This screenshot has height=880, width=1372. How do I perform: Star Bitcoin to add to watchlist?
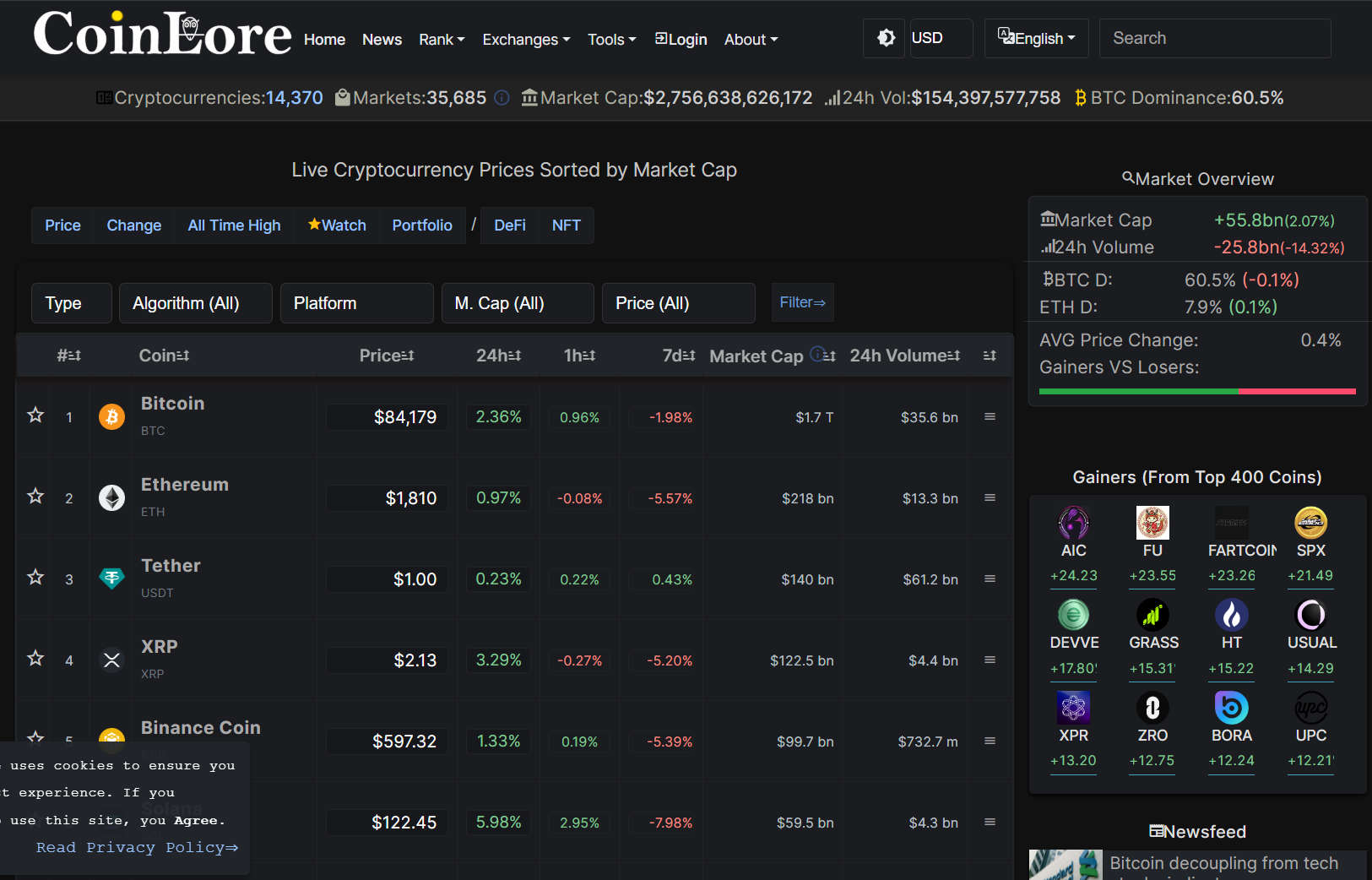tap(35, 415)
